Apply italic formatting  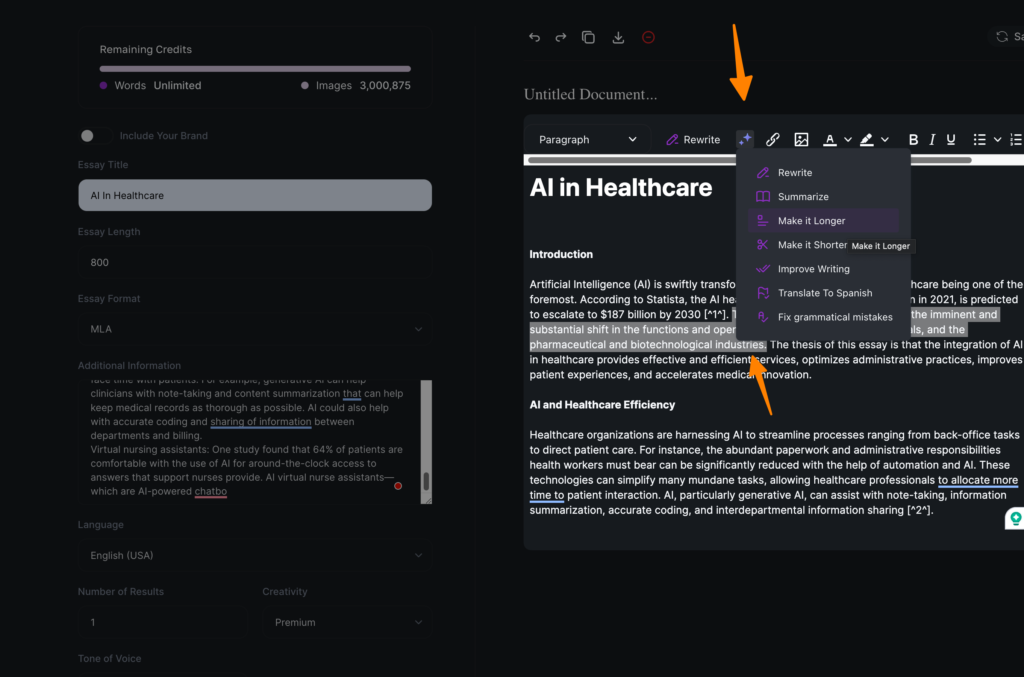(932, 140)
